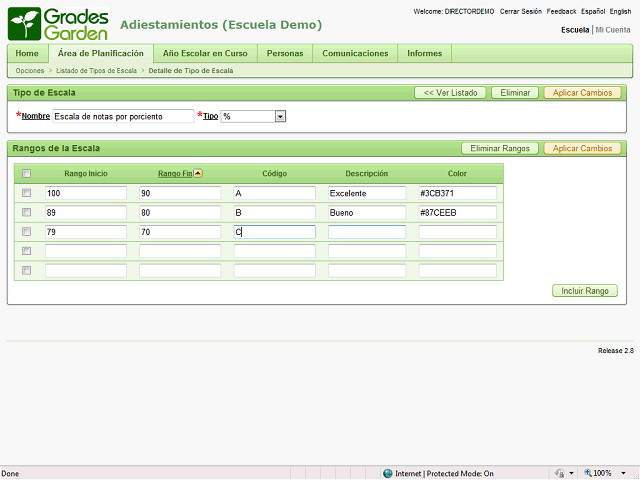640x480 pixels.
Task: Open the Mi Cuenta link
Action: pos(613,30)
